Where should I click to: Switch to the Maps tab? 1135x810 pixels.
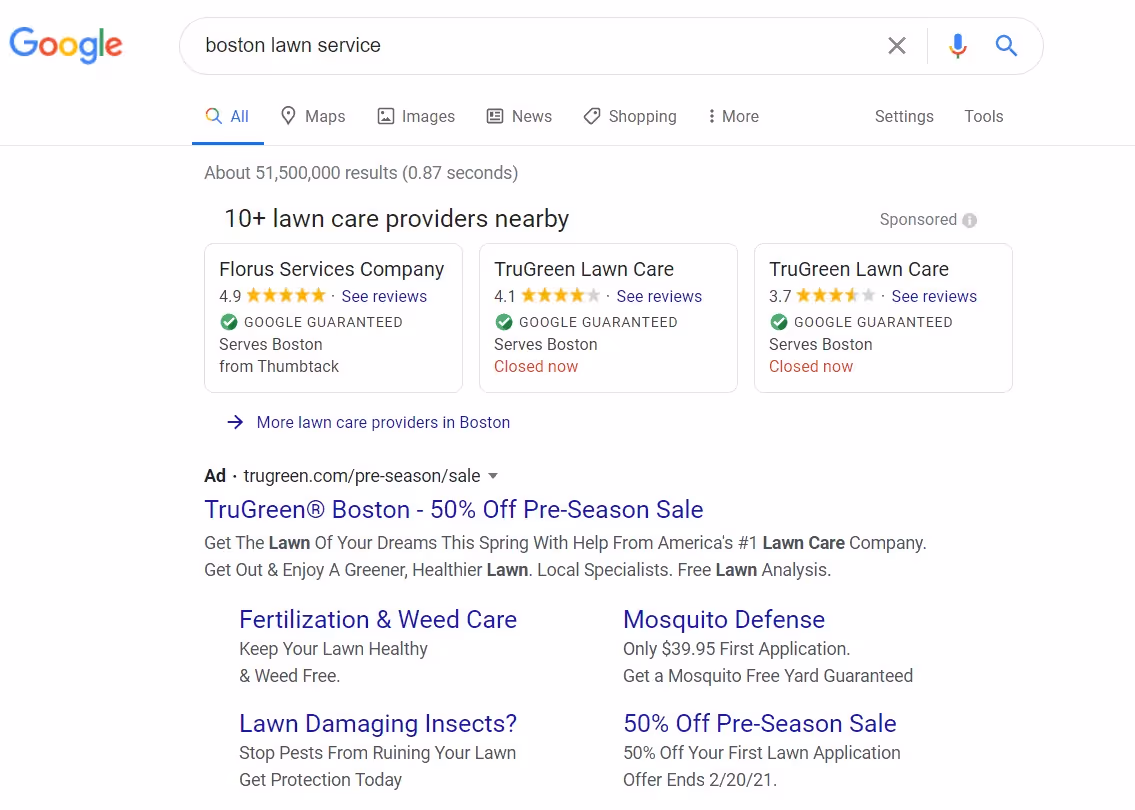313,117
